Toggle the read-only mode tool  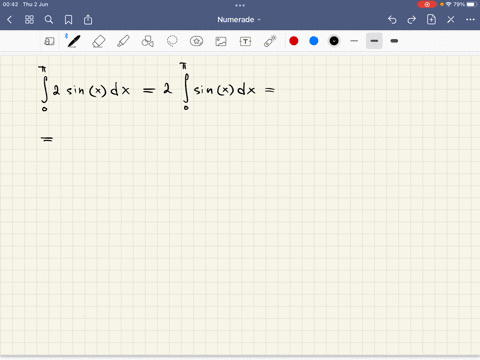tap(49, 41)
